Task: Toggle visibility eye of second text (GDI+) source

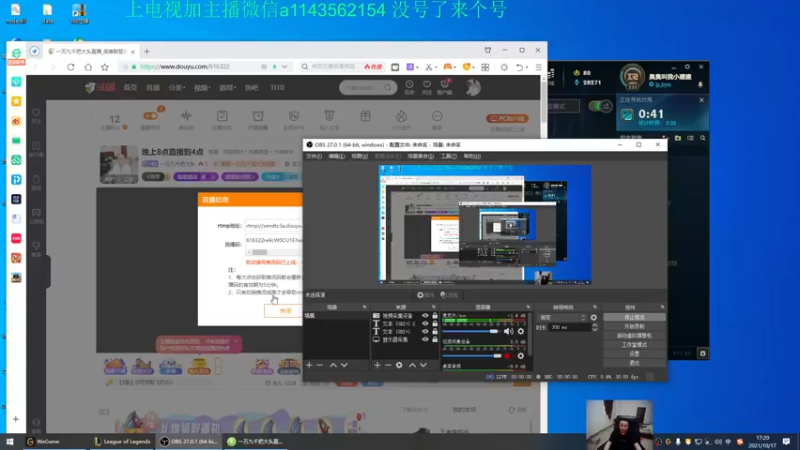Action: click(425, 332)
